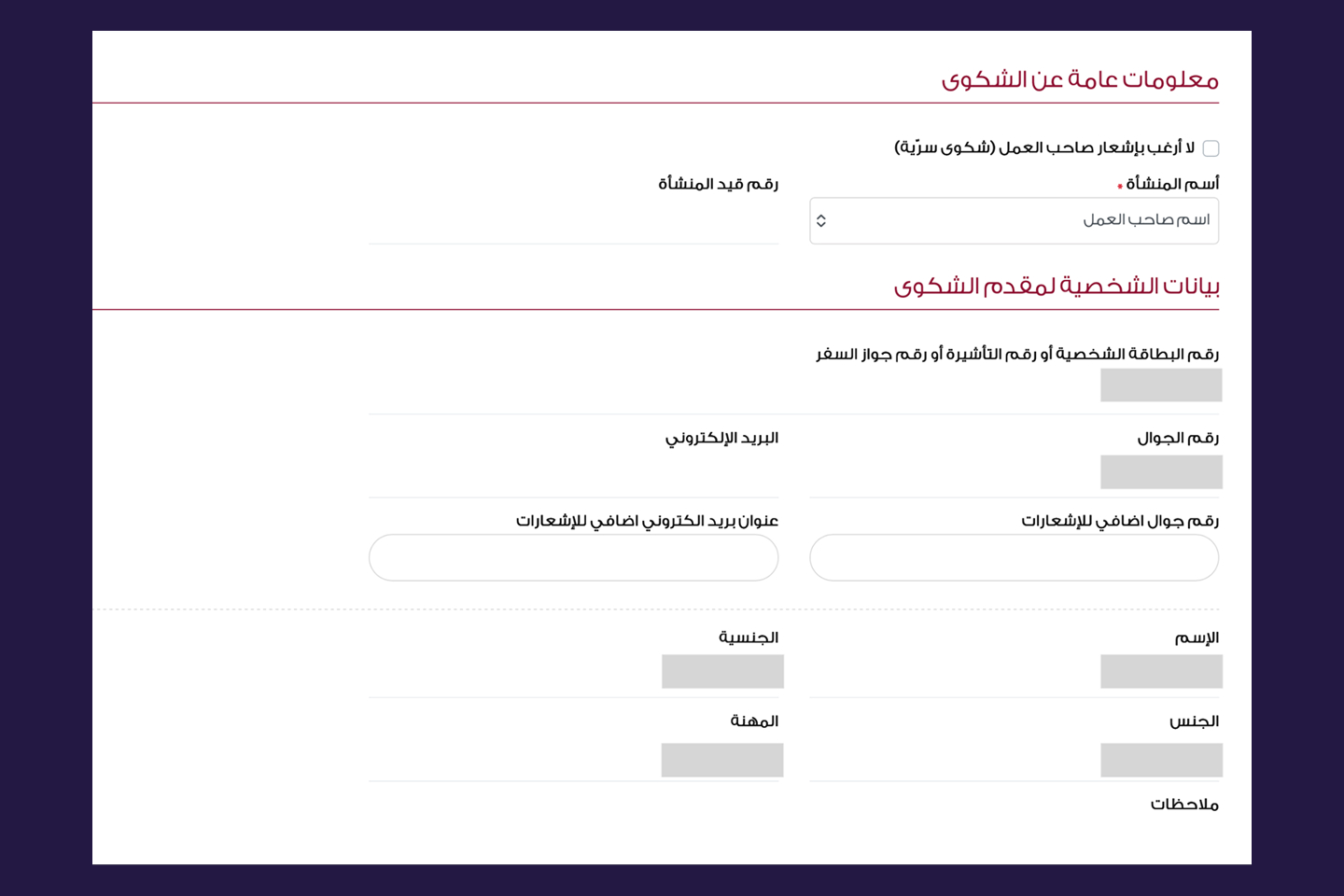Click the لا أرغب بإشعار صاحب العمل label text
The width and height of the screenshot is (1344, 896).
pyautogui.click(x=1098, y=147)
